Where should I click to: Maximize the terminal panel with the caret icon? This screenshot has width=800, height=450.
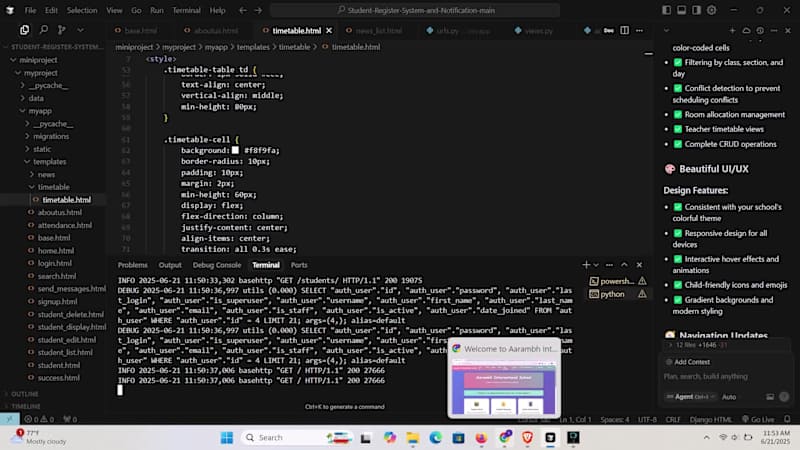point(624,265)
